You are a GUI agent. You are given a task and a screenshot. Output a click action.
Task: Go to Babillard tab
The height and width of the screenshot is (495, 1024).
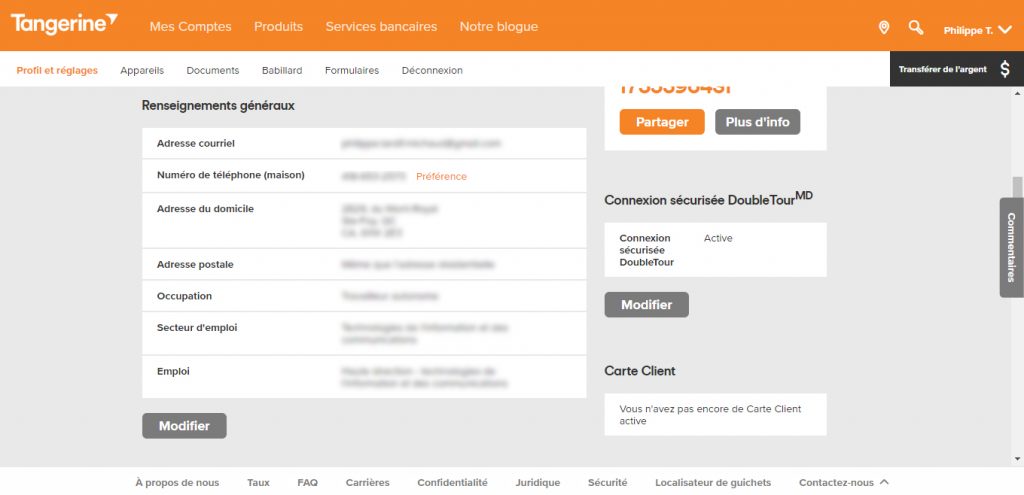click(282, 71)
